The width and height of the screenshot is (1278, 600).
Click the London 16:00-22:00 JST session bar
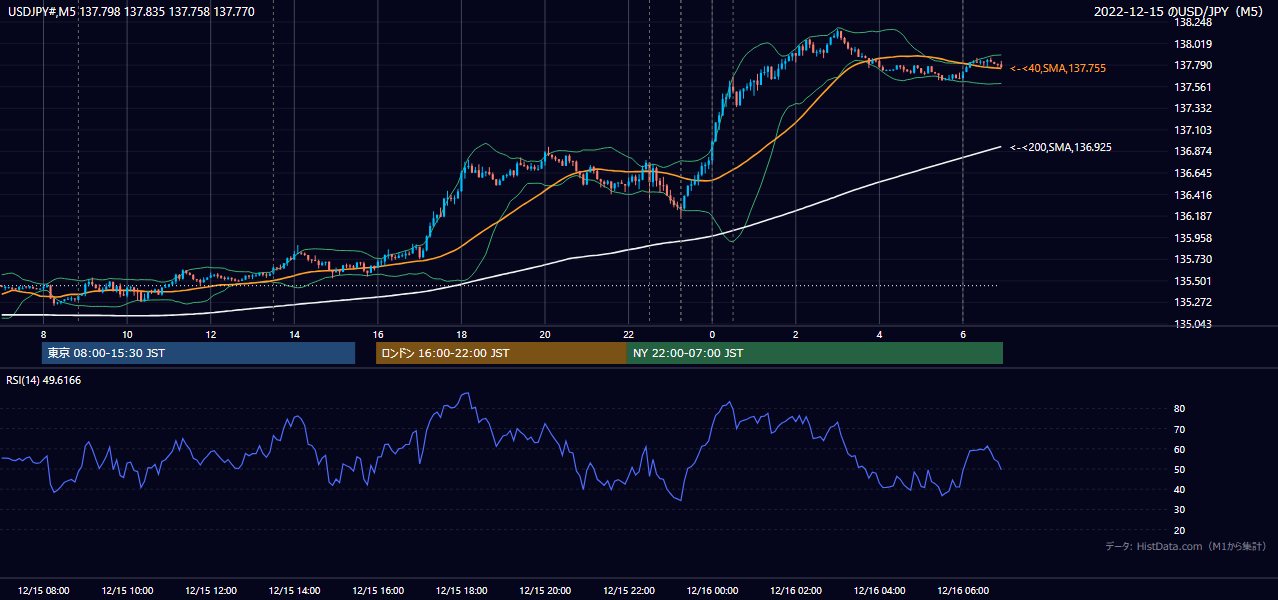(x=501, y=353)
